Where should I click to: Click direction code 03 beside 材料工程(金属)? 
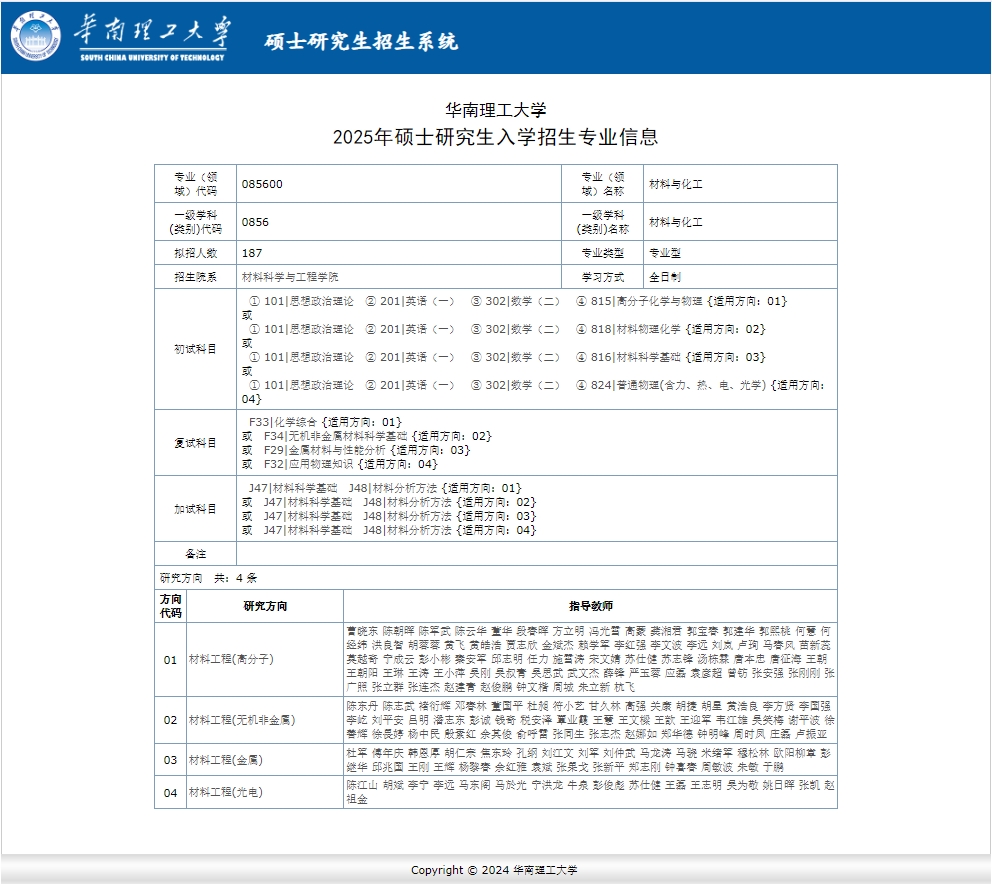coord(171,760)
